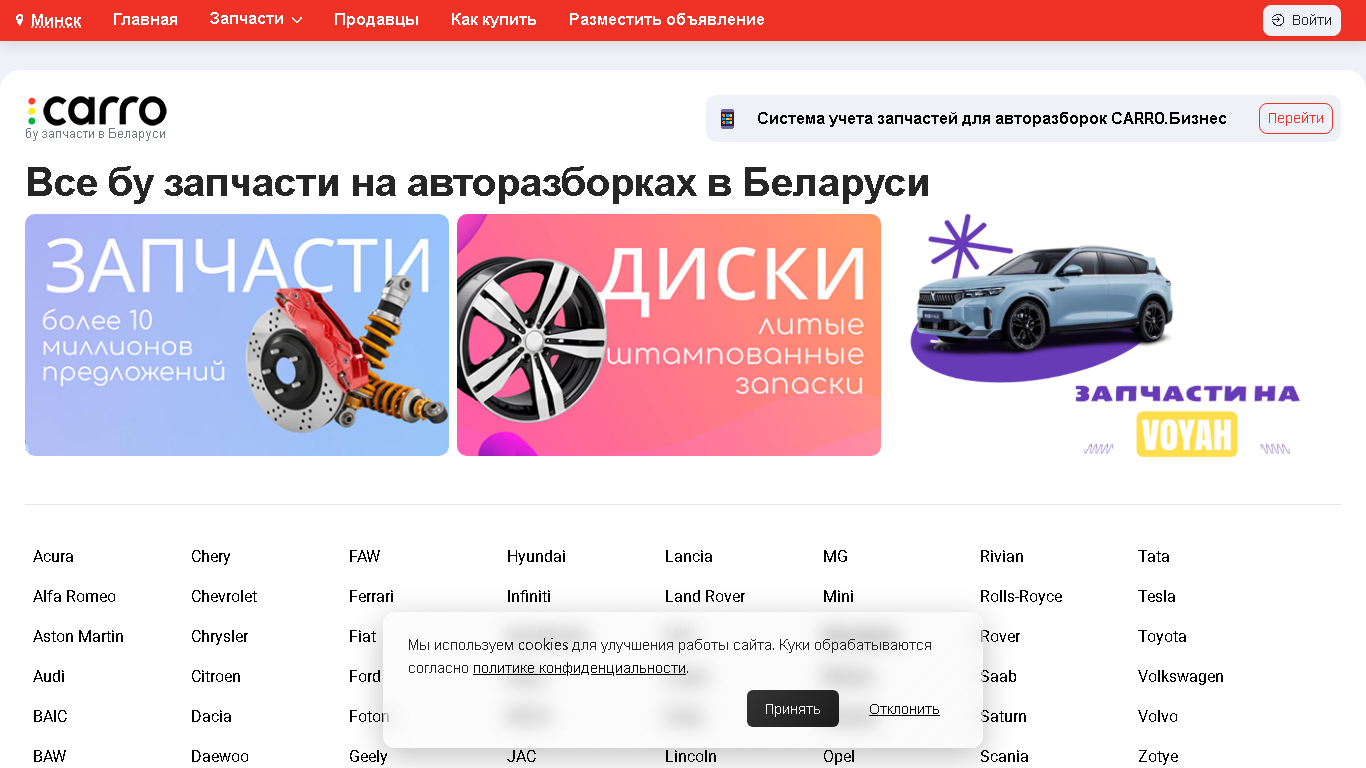Click the location pin icon next to Минск
The image size is (1366, 768).
pos(19,20)
